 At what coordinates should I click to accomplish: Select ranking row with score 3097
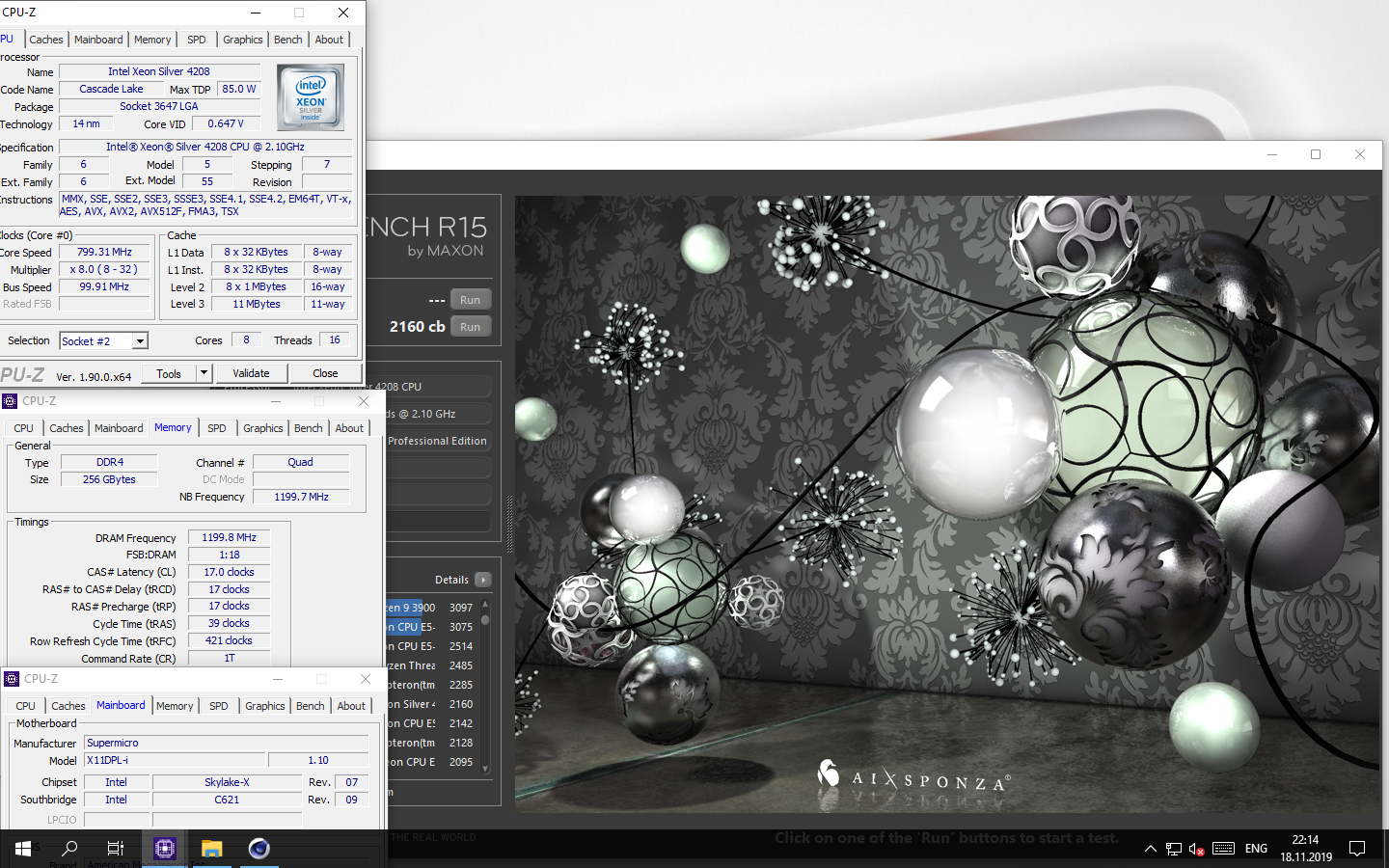(431, 608)
